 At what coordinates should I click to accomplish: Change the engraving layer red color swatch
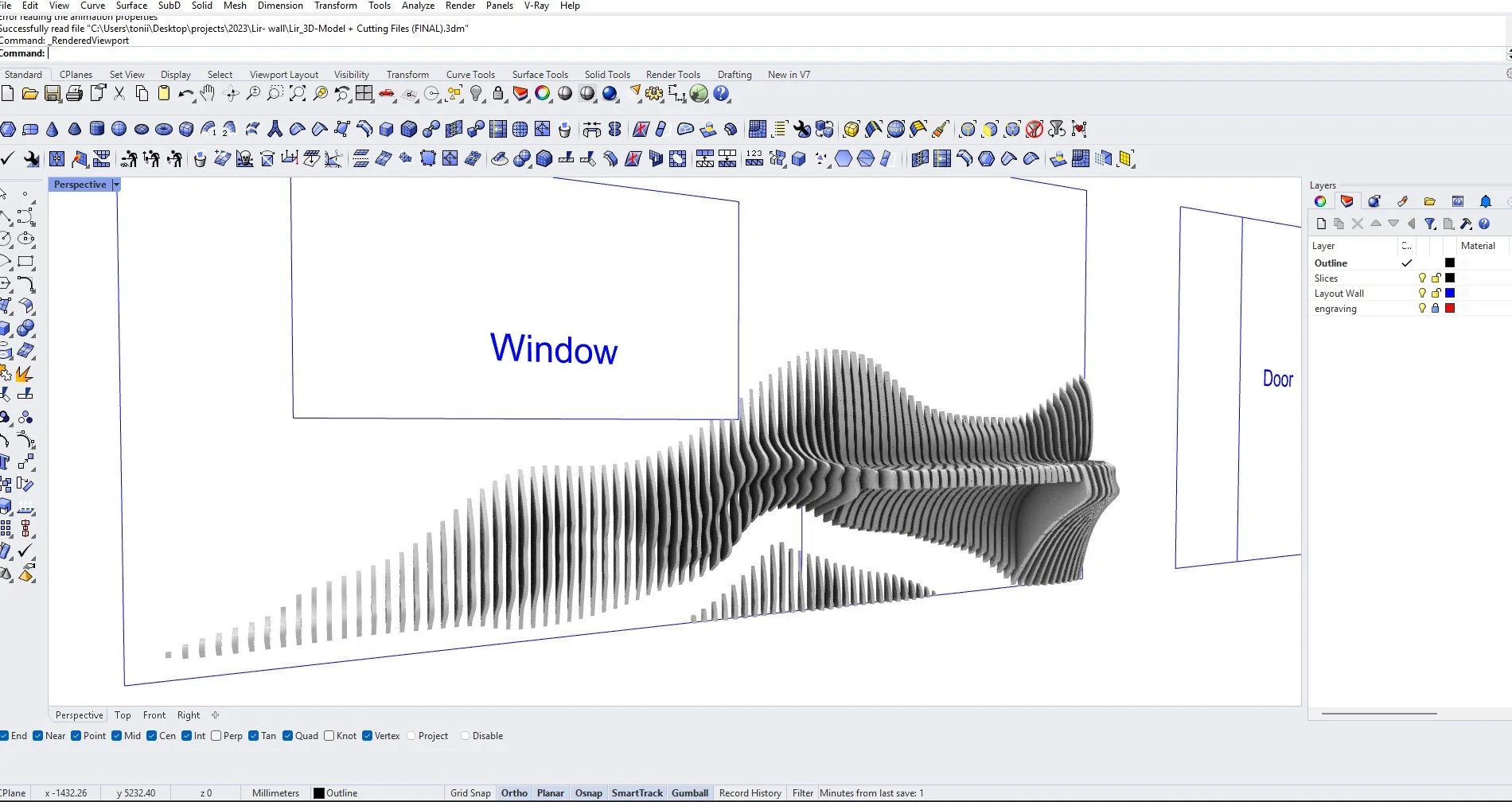click(x=1450, y=309)
